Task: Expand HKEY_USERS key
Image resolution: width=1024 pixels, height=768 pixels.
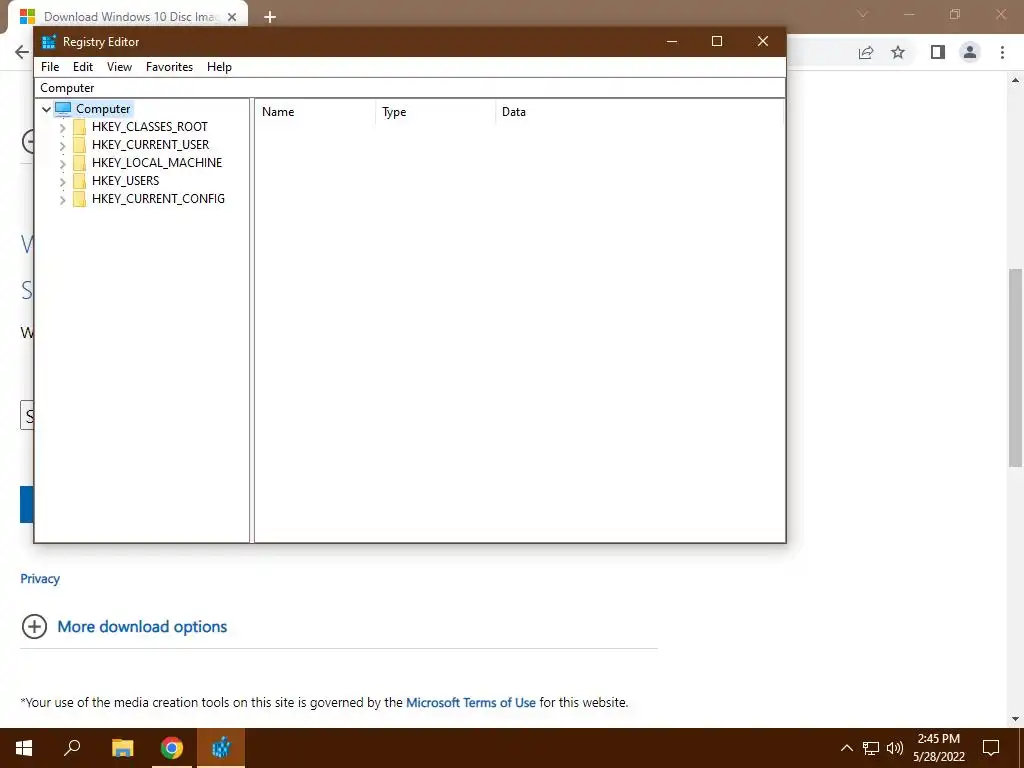Action: pos(63,181)
